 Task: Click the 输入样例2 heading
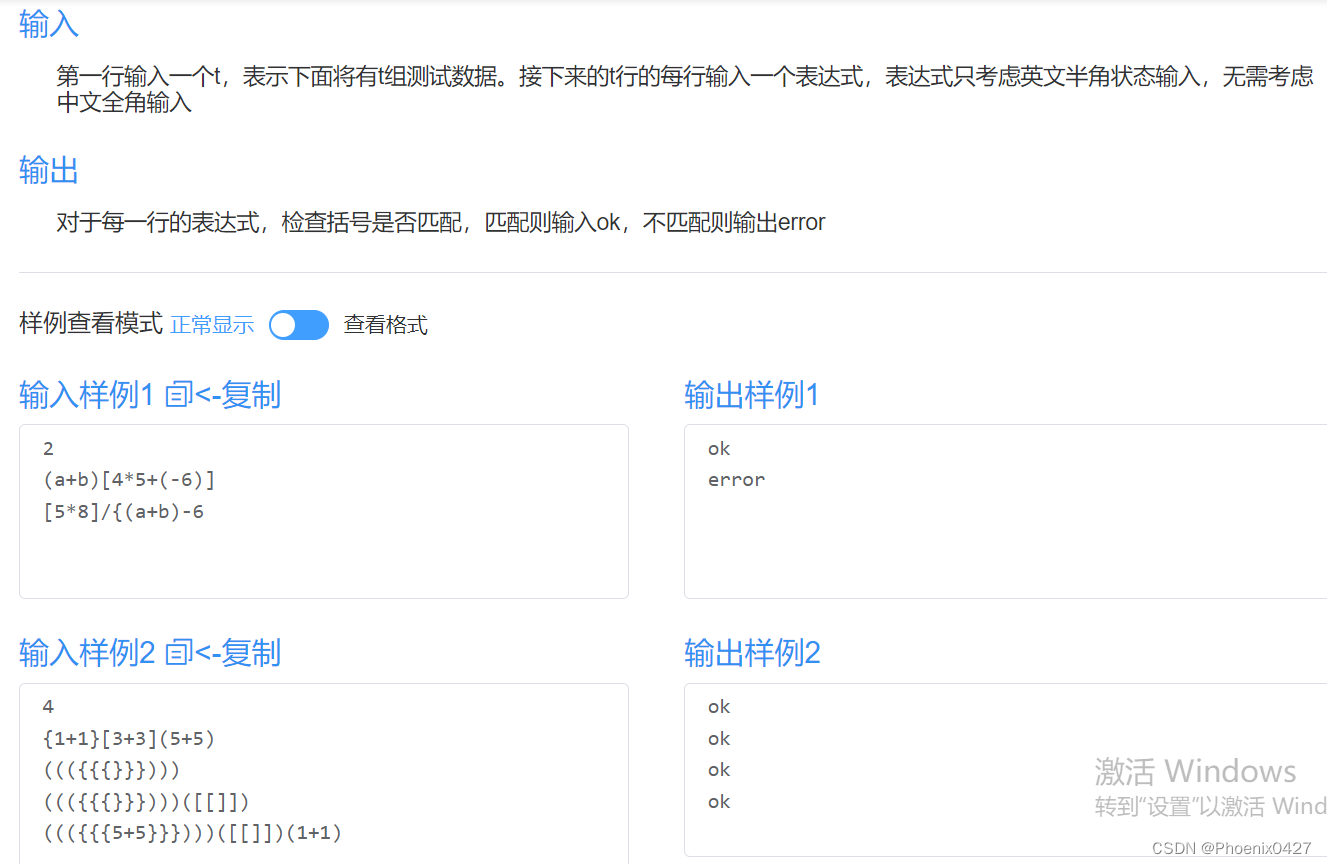point(87,653)
